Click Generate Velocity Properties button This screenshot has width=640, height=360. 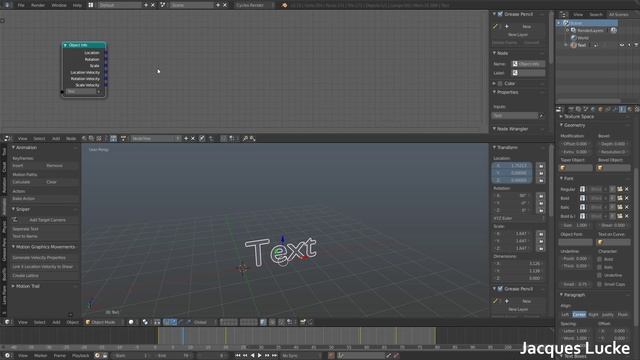(44, 258)
